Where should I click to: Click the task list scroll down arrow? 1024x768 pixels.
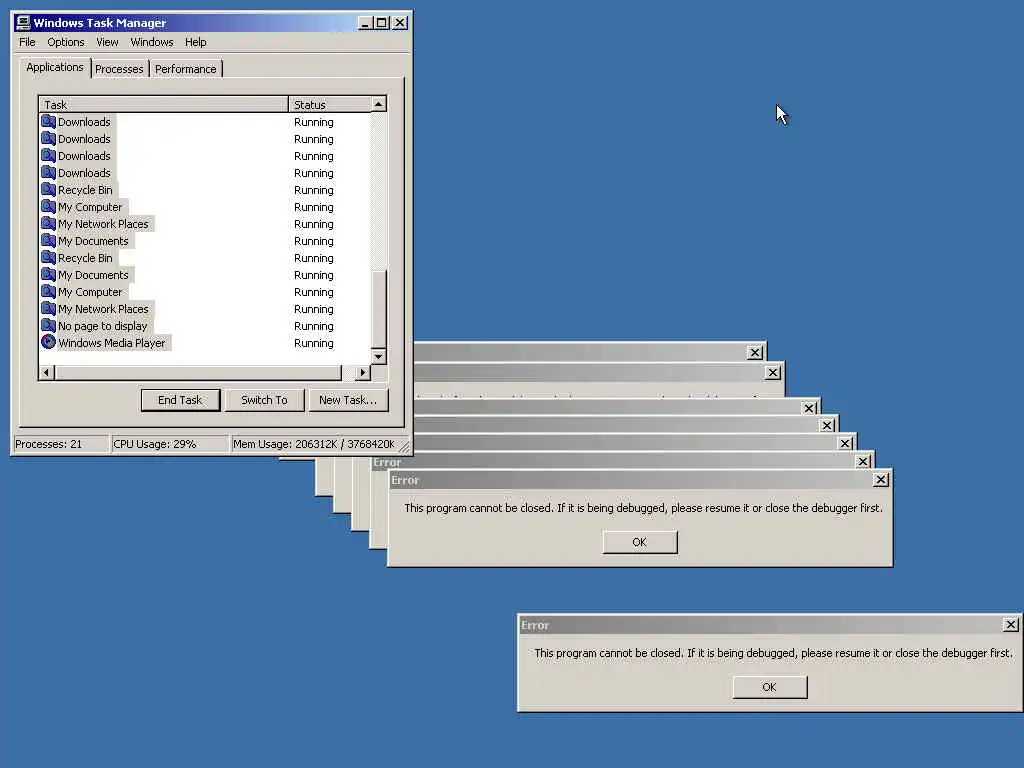(379, 357)
